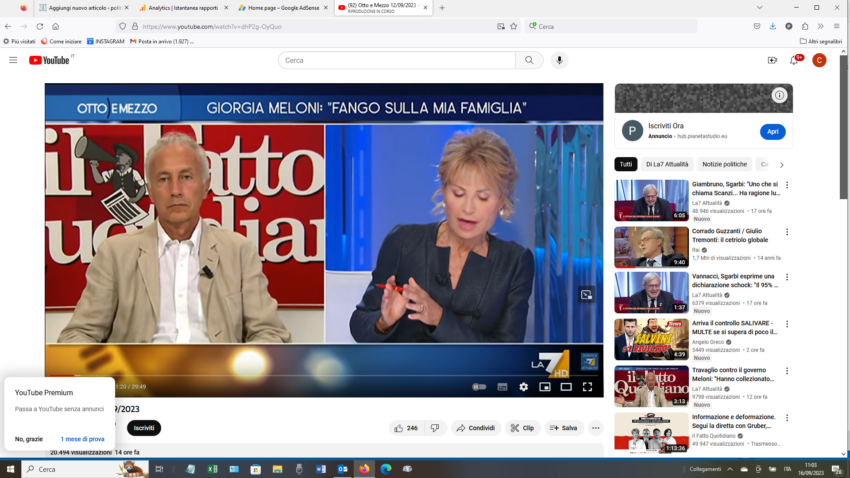Open Firefox application menu
The height and width of the screenshot is (478, 850).
point(836,26)
